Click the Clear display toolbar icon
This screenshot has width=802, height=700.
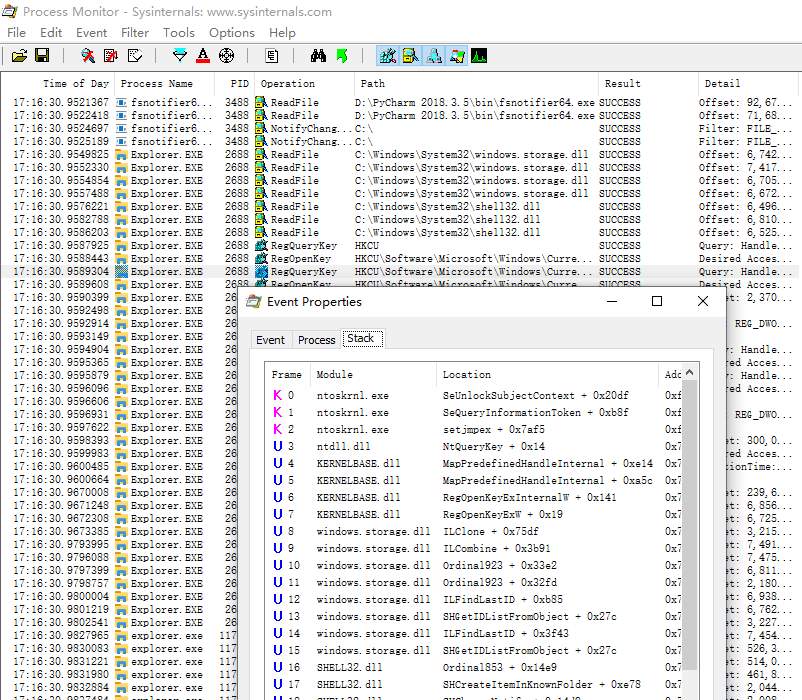[x=135, y=56]
